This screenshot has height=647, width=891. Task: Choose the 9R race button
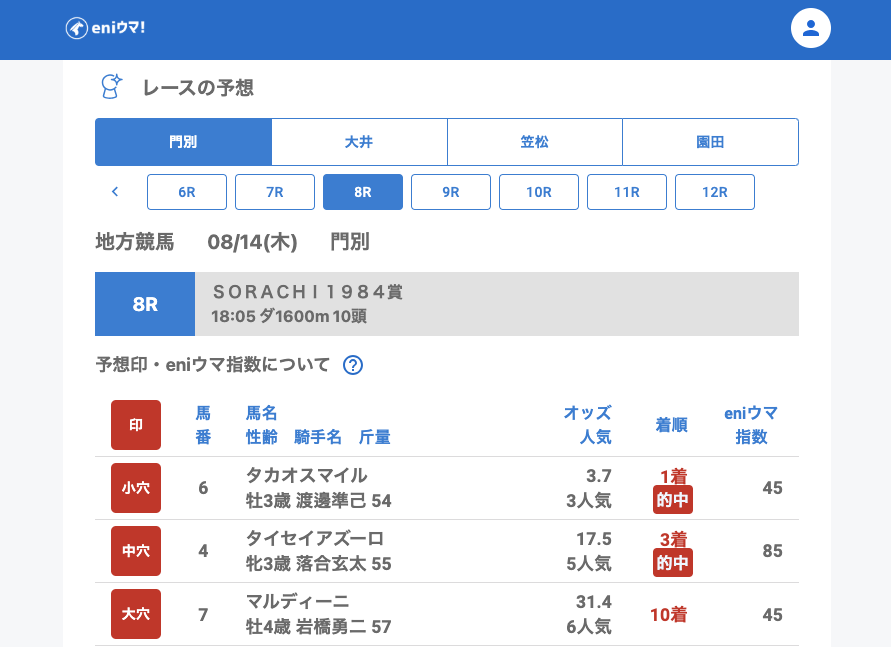[x=451, y=192]
